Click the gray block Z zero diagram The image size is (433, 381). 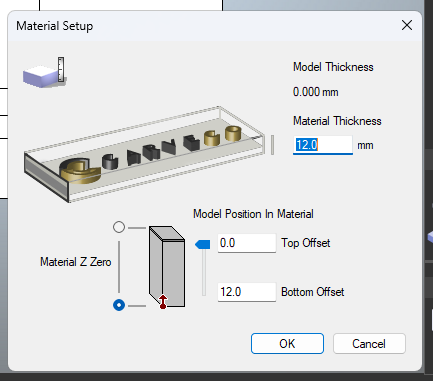coord(167,267)
